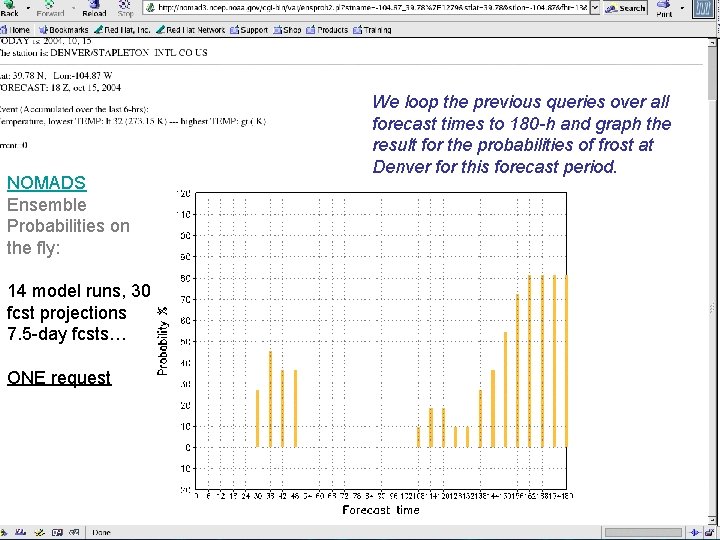Viewport: 720px width, 540px height.
Task: Click the page load progress bar
Action: click(x=643, y=533)
